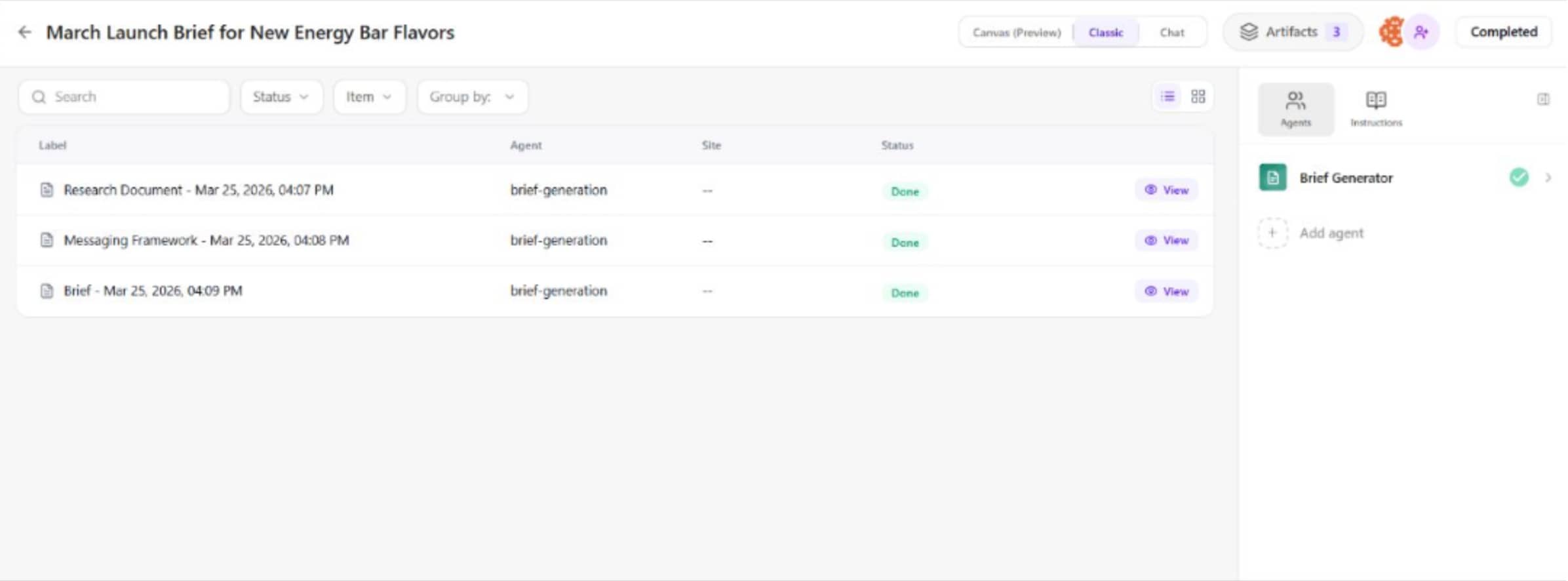View the Research Document artifact
The width and height of the screenshot is (1568, 581).
click(1167, 190)
